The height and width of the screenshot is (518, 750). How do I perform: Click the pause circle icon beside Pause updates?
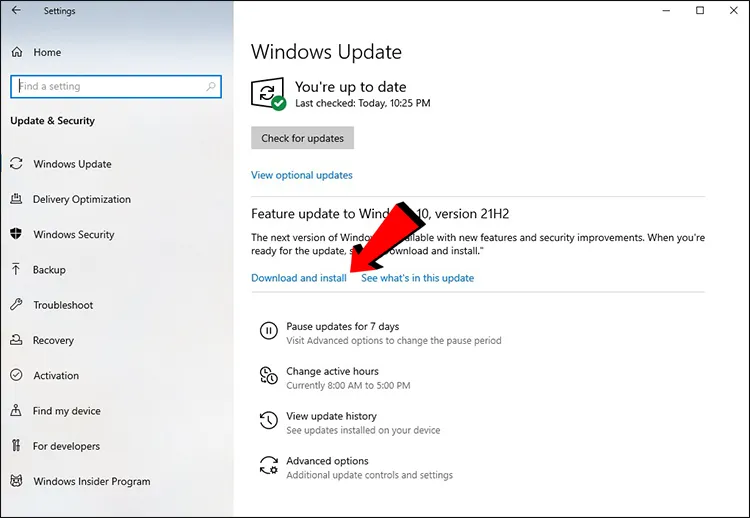[x=268, y=331]
